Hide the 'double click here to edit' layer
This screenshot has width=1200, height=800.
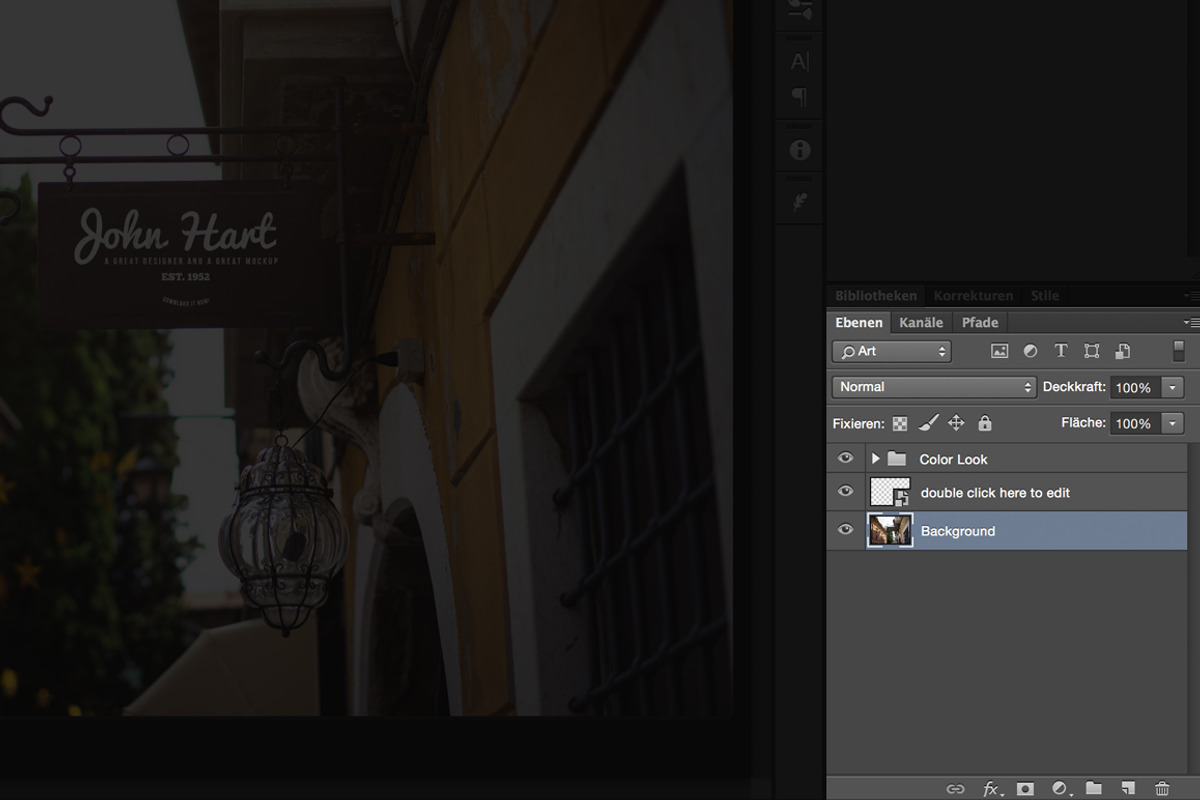click(x=846, y=491)
